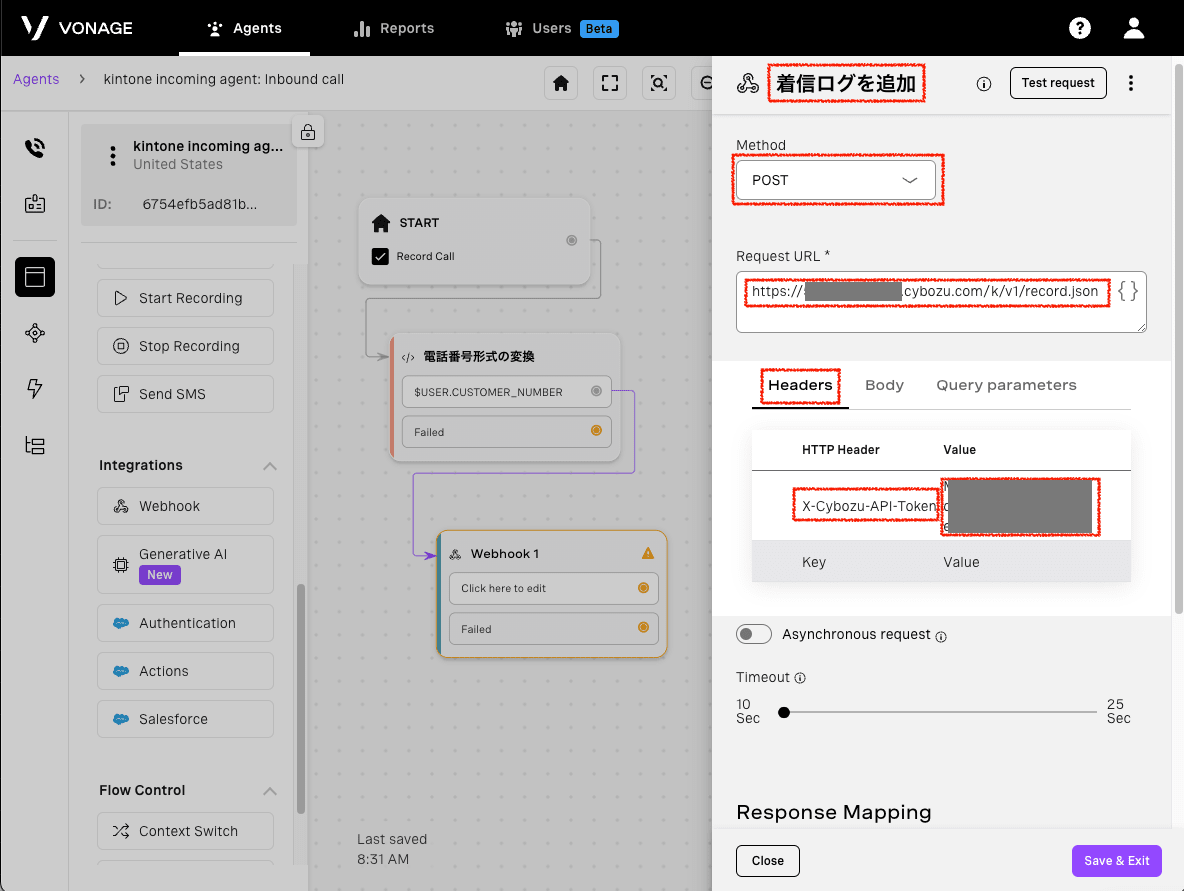Select the flow builder window sidebar icon
Image resolution: width=1184 pixels, height=891 pixels.
[35, 277]
